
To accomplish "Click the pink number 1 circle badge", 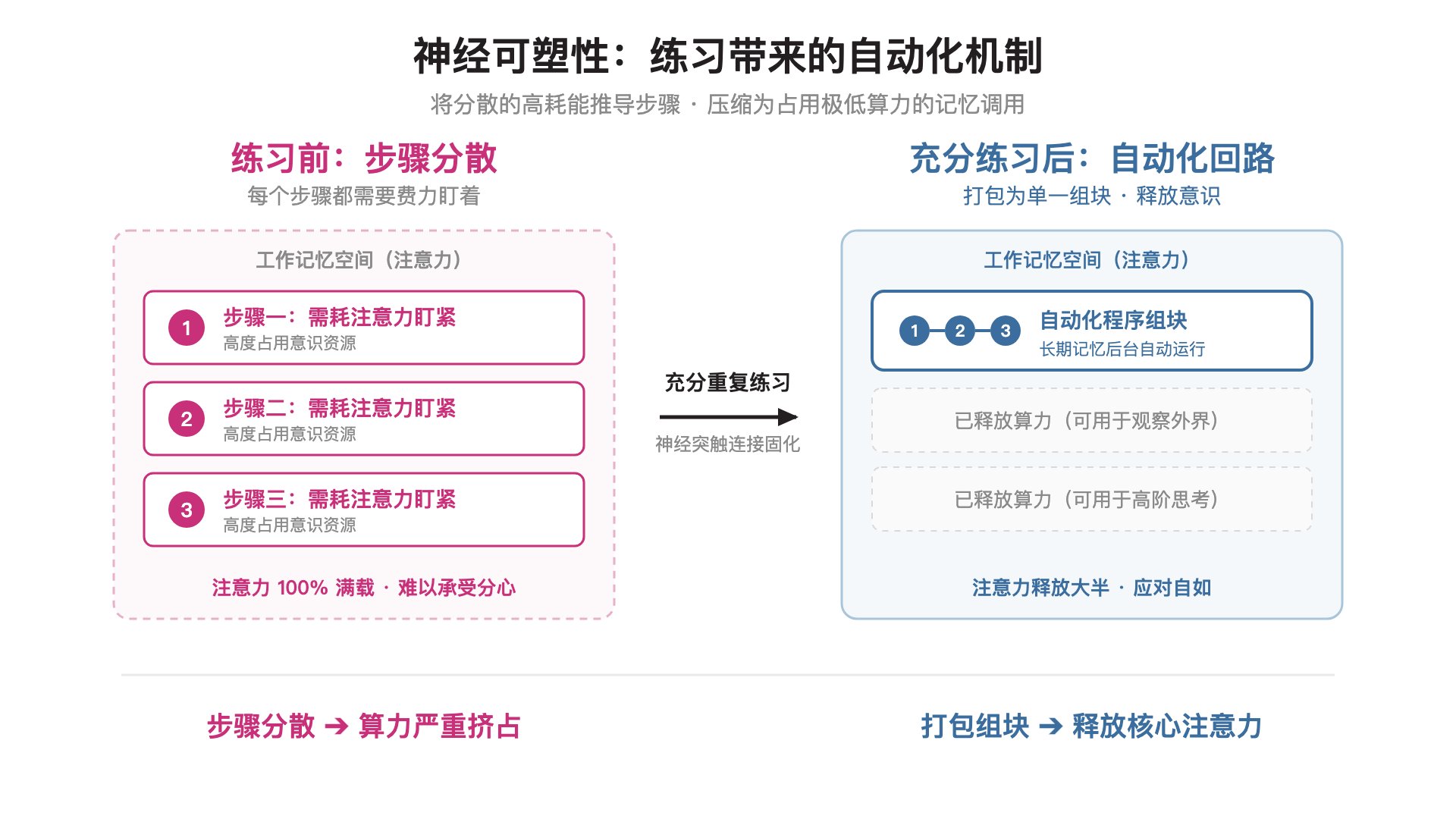I will [x=187, y=328].
